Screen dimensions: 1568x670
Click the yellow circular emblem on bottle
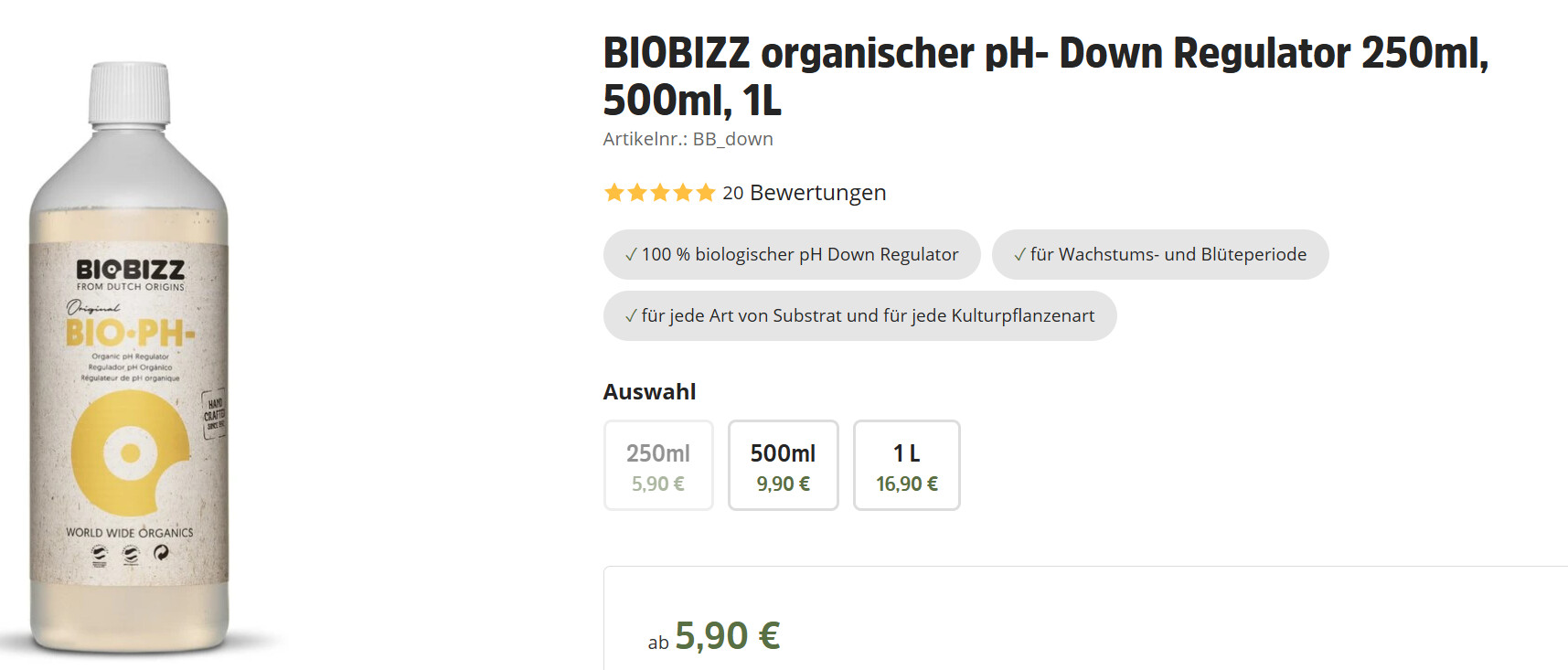click(130, 452)
